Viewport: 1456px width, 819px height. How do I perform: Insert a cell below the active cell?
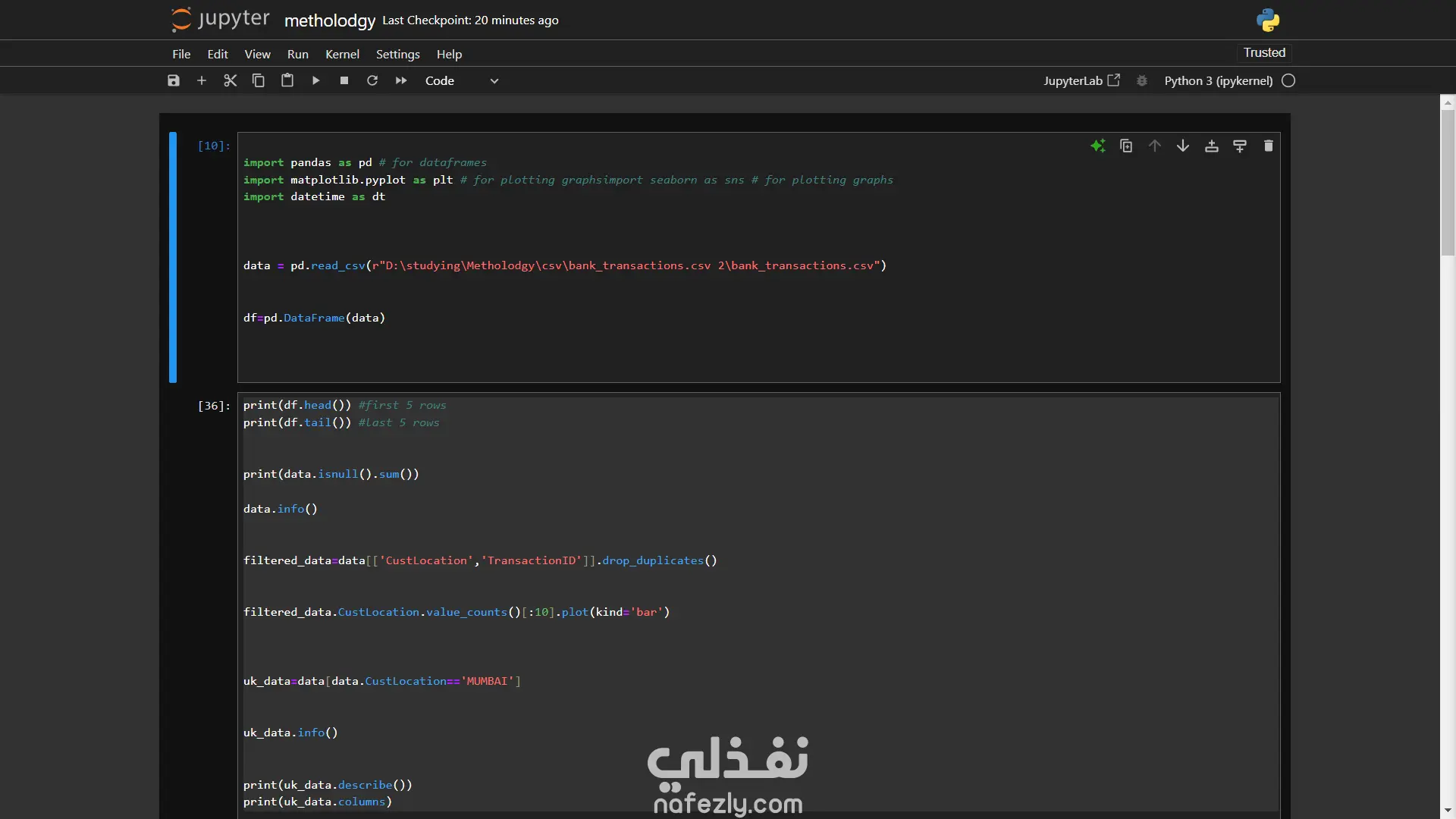click(1240, 146)
